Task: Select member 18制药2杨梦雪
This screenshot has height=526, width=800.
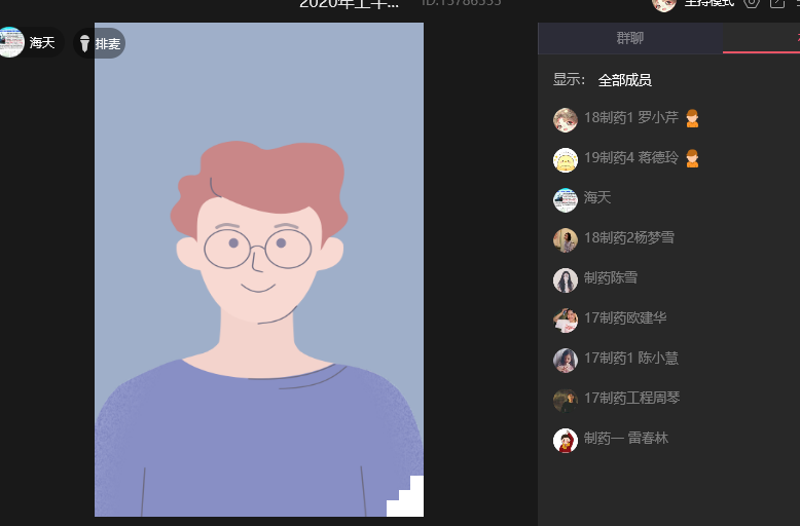Action: pyautogui.click(x=628, y=238)
